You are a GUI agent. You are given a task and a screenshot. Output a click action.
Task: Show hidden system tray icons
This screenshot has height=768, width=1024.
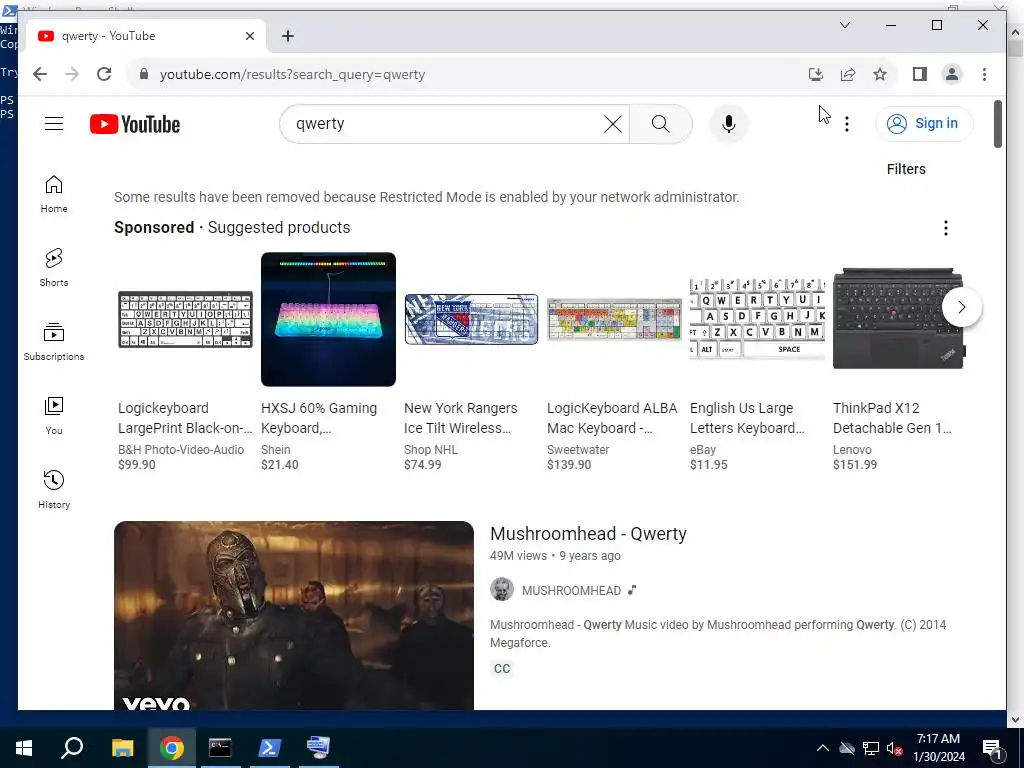[822, 748]
